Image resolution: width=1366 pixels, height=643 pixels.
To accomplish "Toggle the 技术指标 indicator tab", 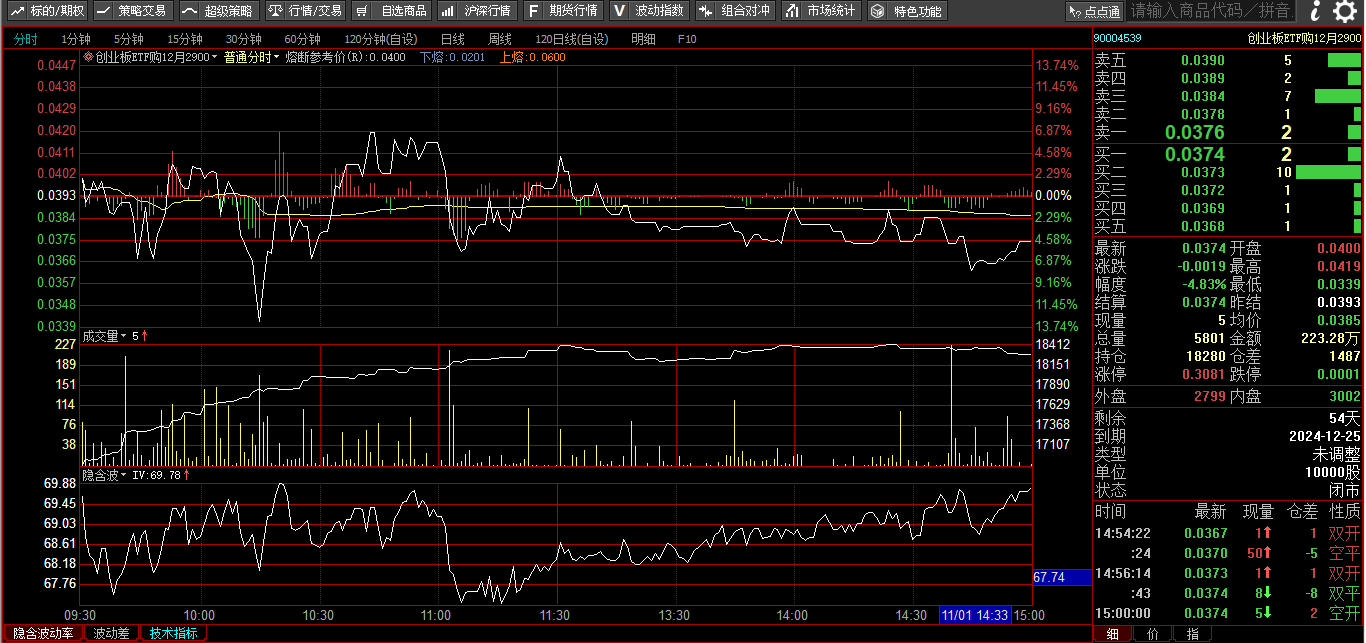I will coord(173,633).
